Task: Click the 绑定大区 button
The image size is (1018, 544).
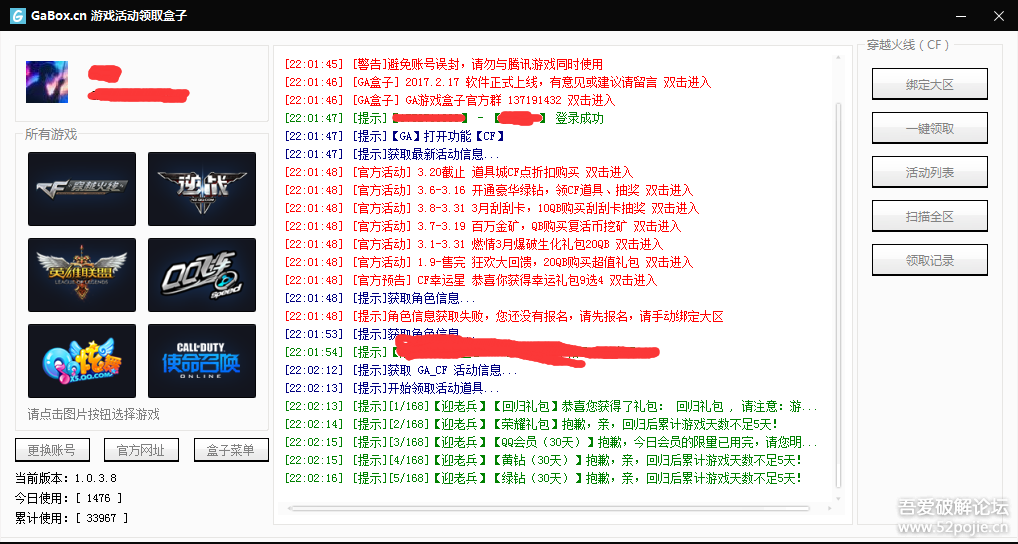Action: click(929, 84)
